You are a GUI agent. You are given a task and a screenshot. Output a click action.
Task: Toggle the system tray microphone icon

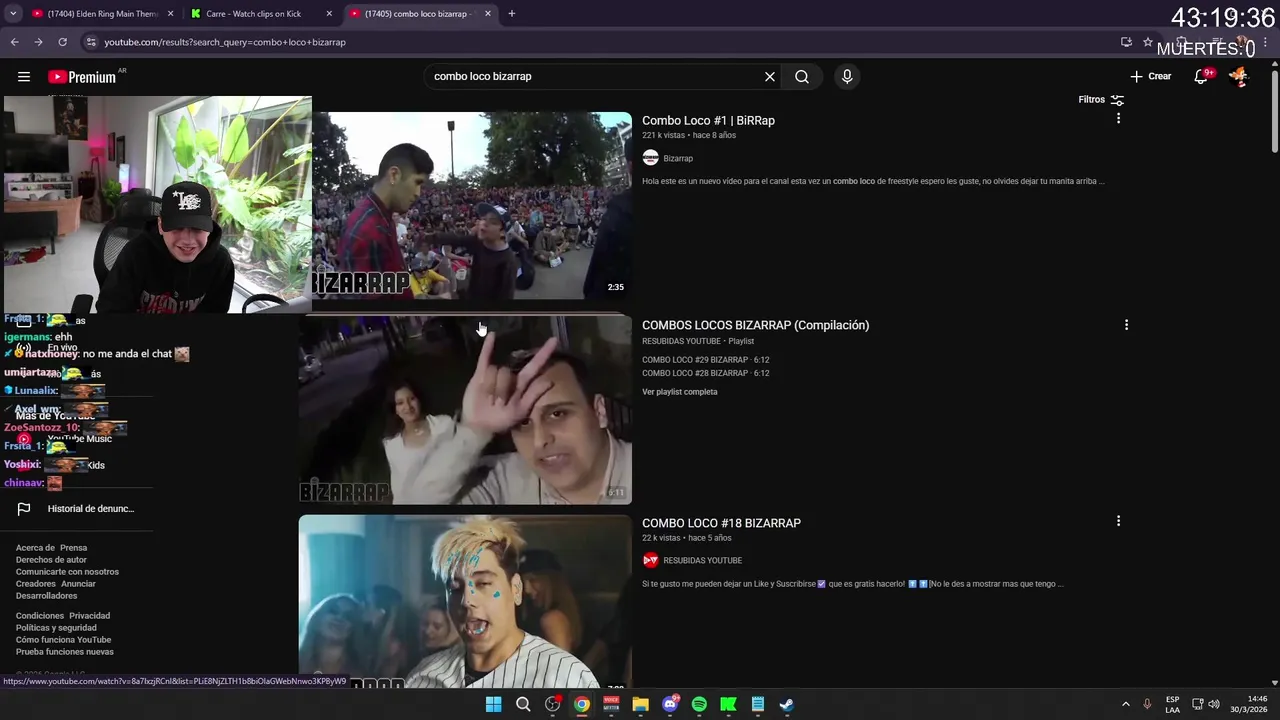pos(1147,704)
